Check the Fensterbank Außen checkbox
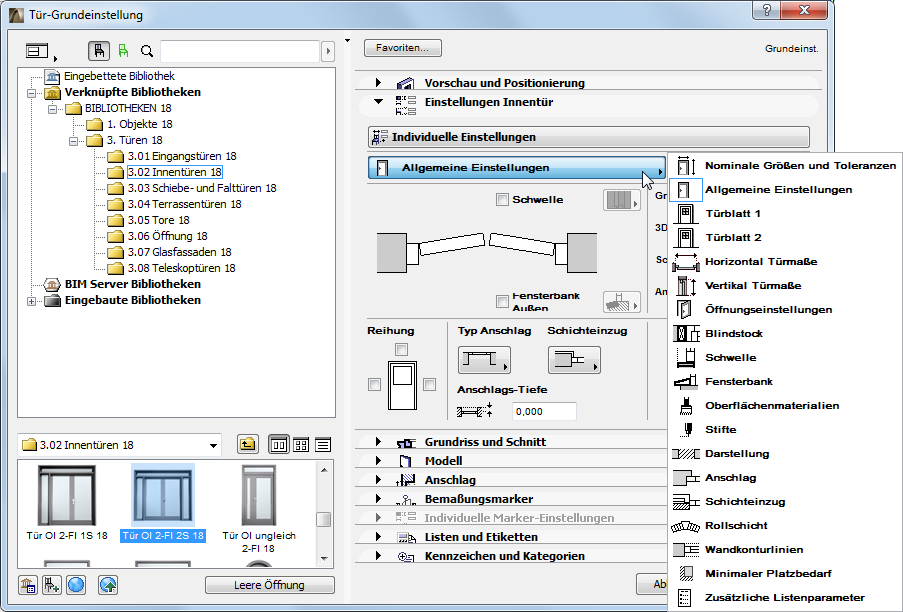 point(501,301)
